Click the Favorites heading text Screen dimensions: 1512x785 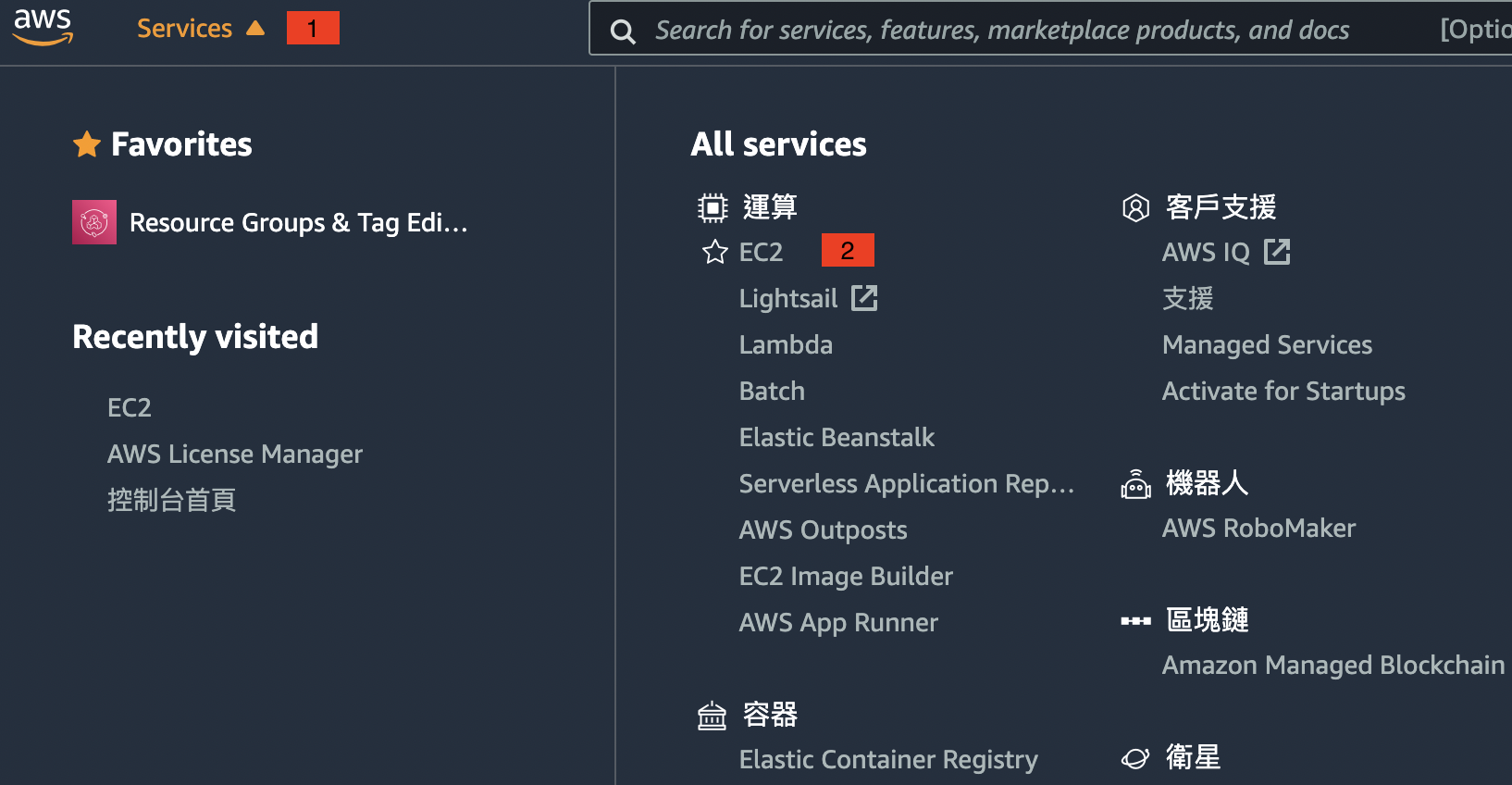coord(181,144)
